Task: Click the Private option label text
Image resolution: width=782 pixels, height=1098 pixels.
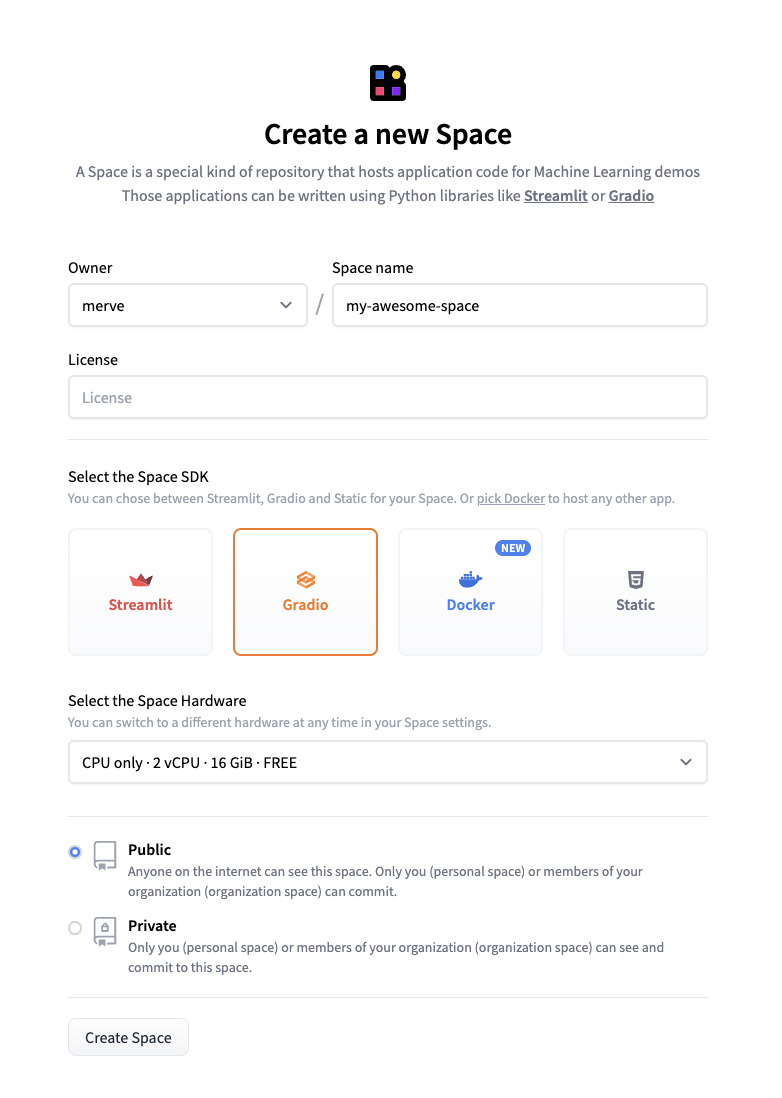Action: [152, 926]
